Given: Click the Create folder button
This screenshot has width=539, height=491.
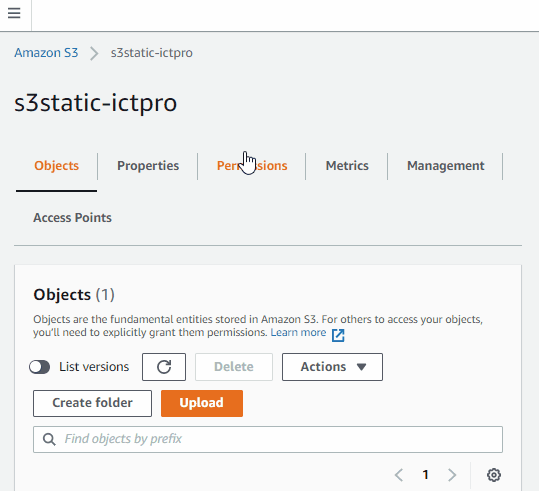Looking at the screenshot, I should tap(92, 403).
